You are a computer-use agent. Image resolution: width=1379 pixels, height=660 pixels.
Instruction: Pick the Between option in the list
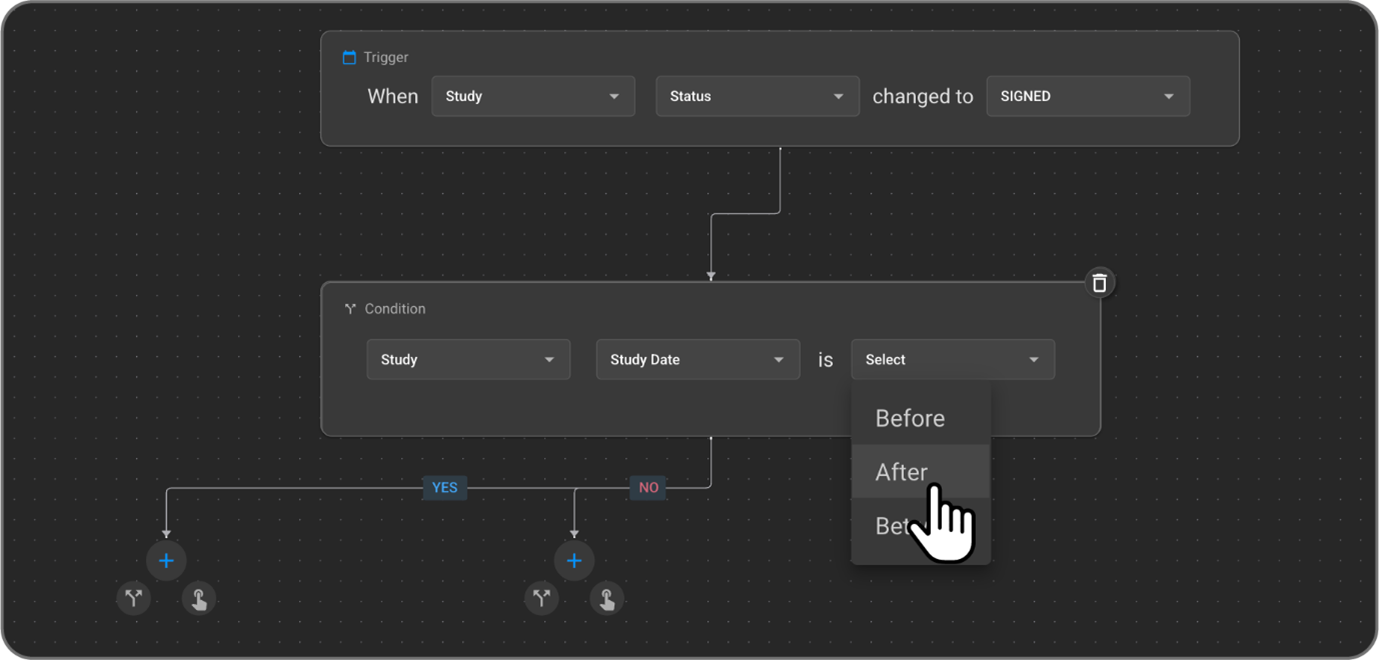point(890,526)
